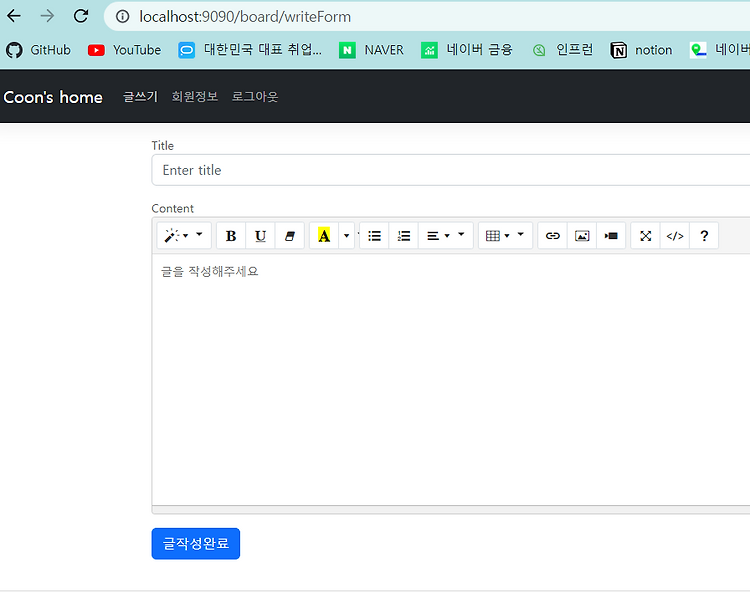Reload the page with refresh icon

click(80, 16)
